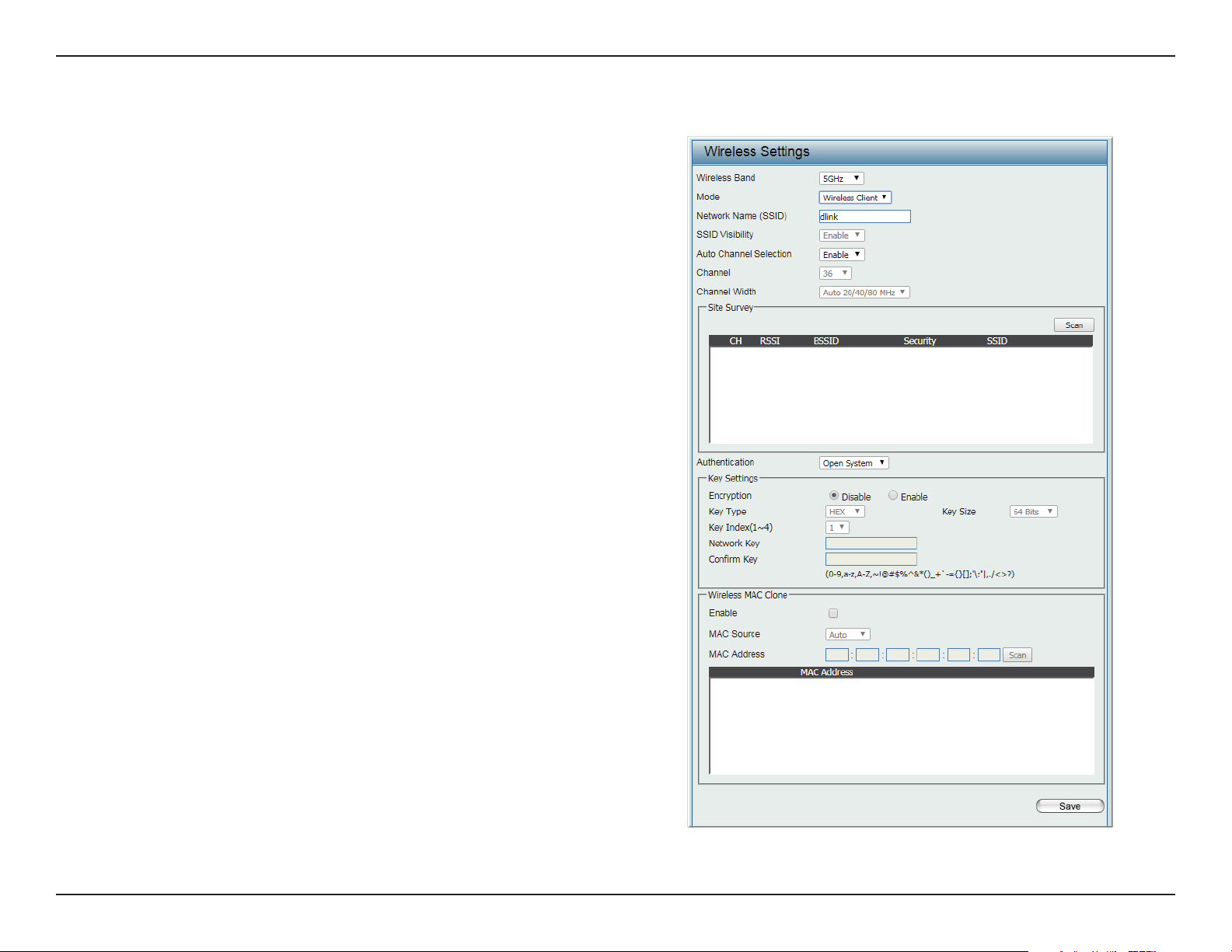
Task: Click the Save button
Action: 1070,806
